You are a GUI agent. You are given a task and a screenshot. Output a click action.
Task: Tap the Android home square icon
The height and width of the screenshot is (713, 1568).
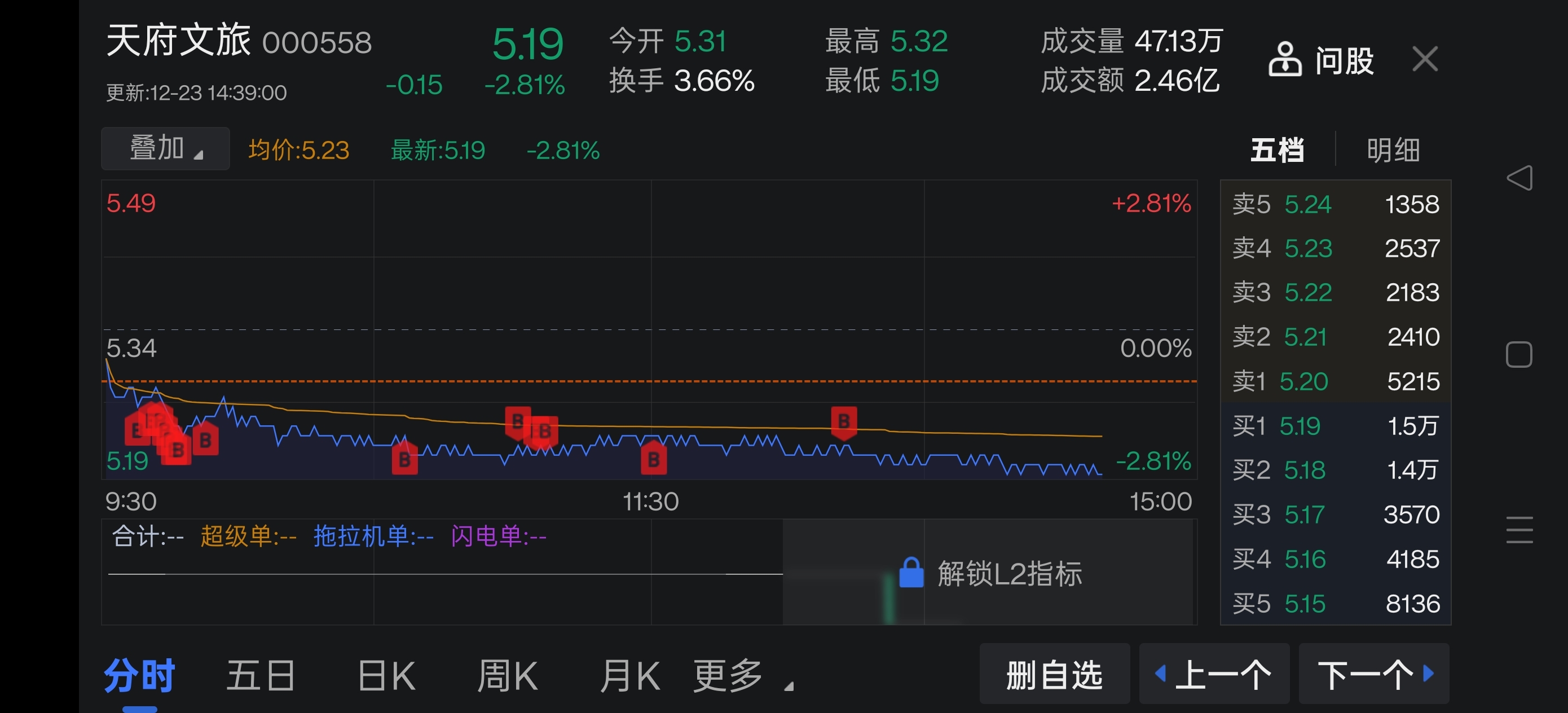tap(1519, 354)
